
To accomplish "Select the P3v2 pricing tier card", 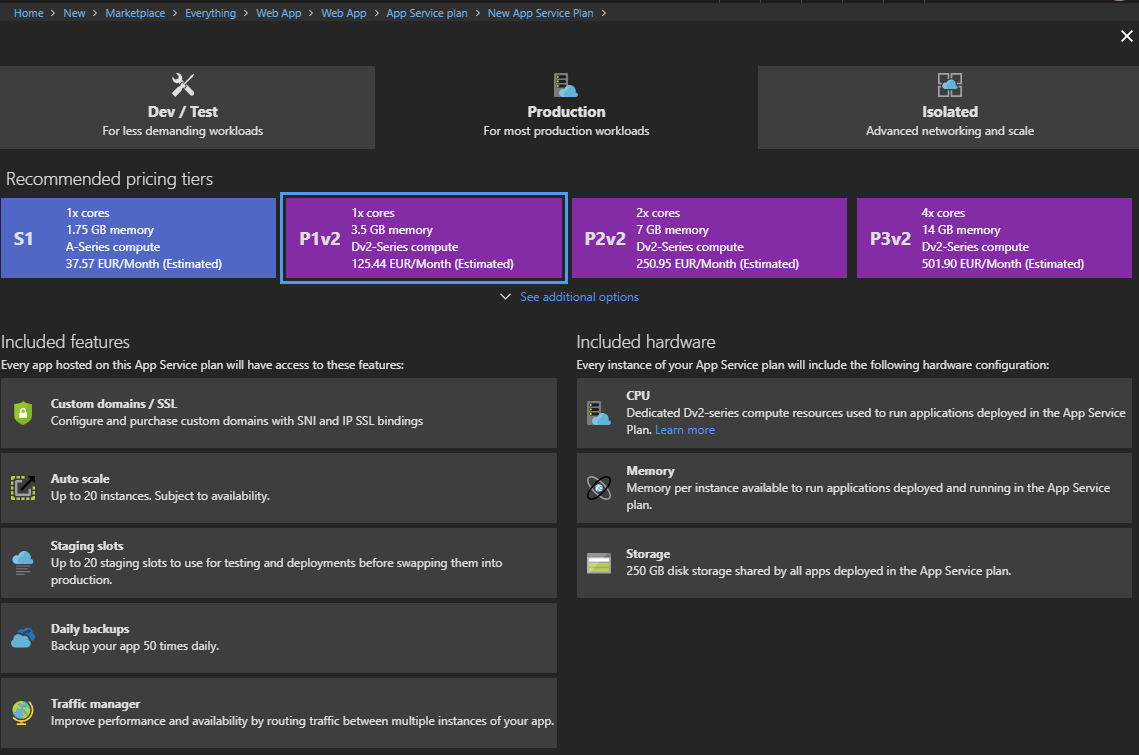I will coord(994,238).
